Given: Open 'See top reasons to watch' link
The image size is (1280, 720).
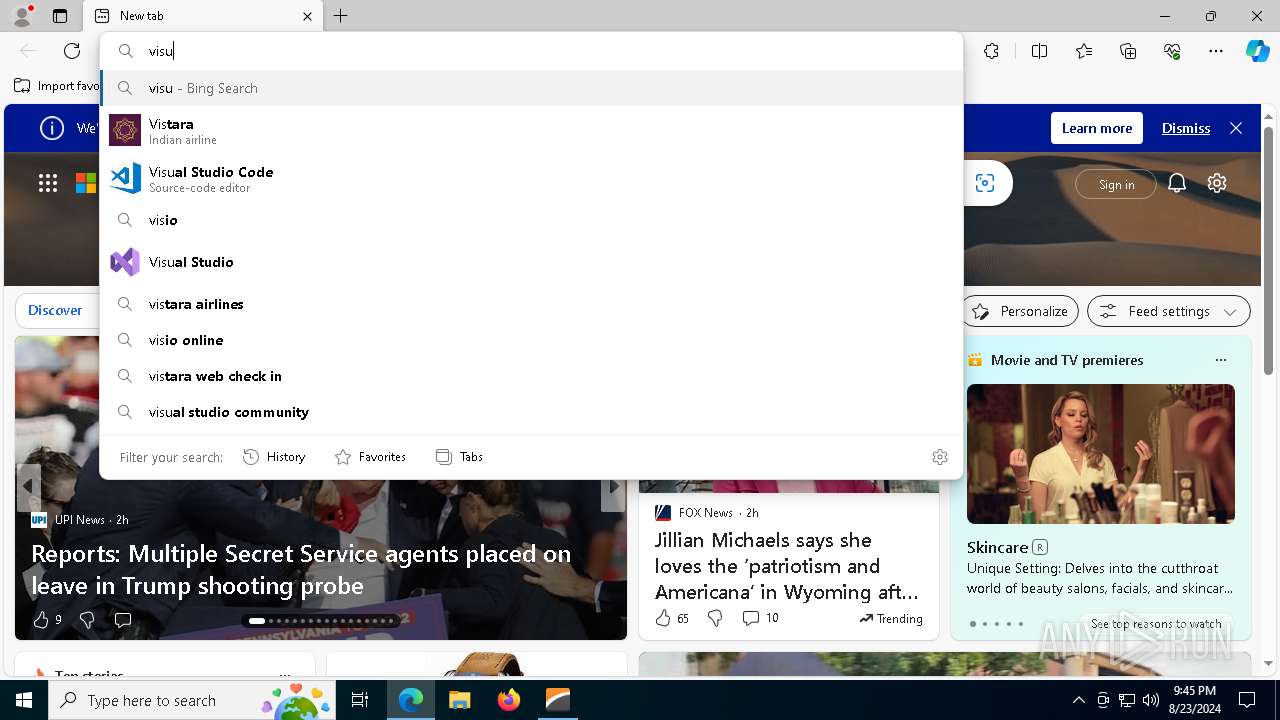Looking at the screenshot, I should pos(1156,624).
